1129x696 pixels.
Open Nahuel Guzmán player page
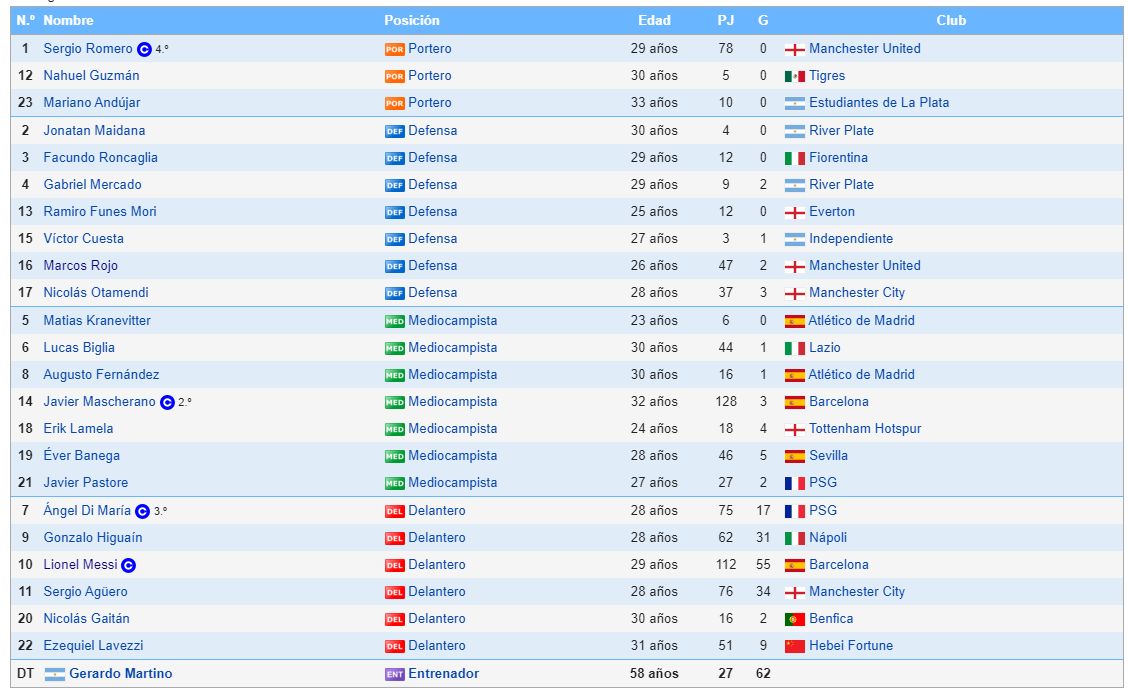click(91, 76)
